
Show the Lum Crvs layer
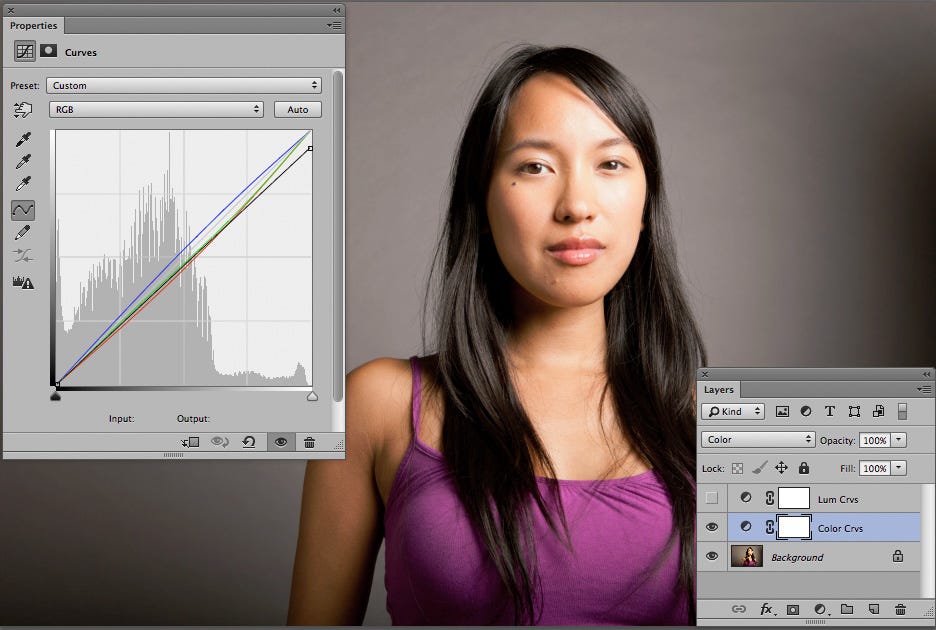click(712, 498)
